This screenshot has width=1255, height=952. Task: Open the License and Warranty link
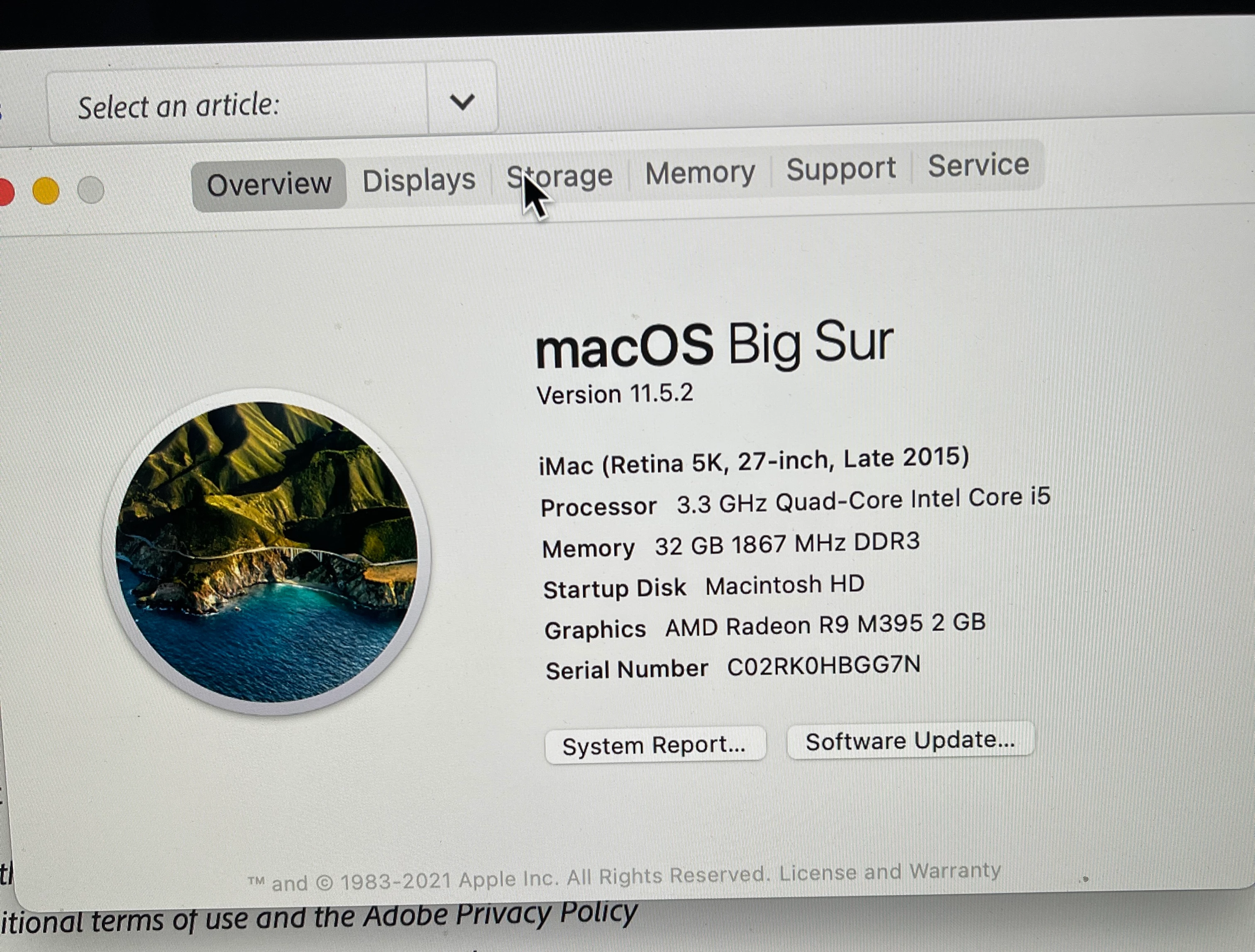890,872
